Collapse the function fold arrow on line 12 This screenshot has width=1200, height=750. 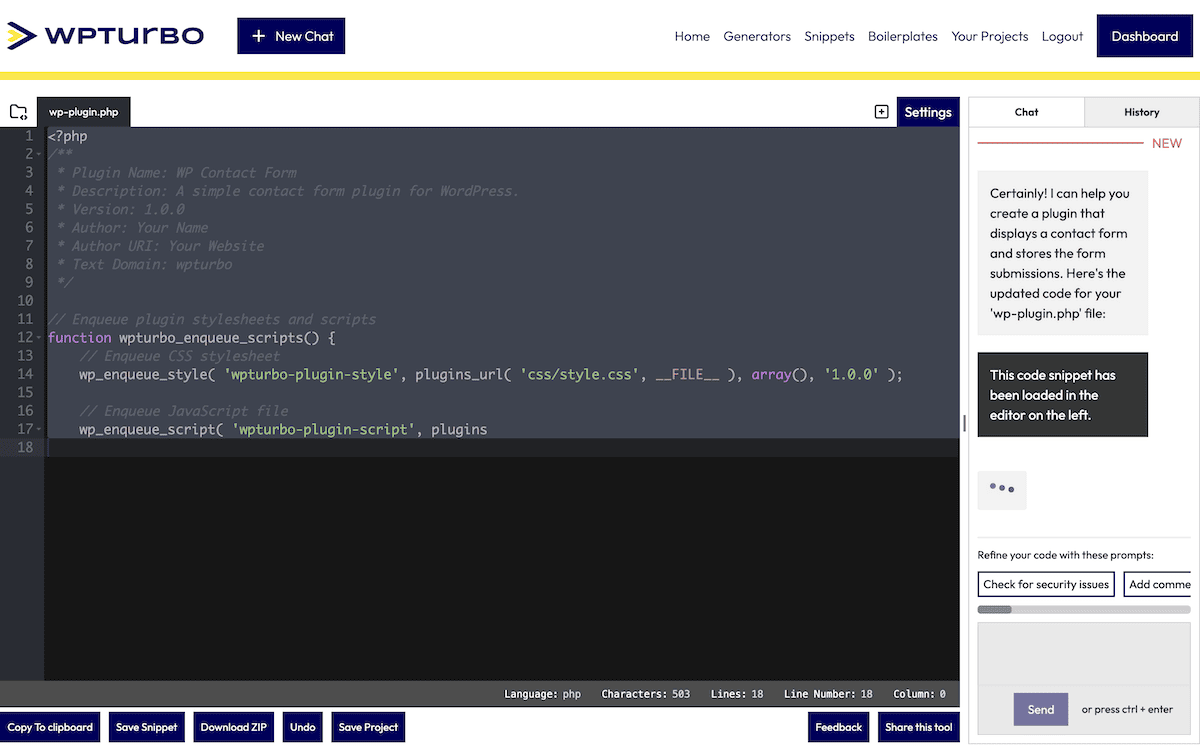coord(39,337)
